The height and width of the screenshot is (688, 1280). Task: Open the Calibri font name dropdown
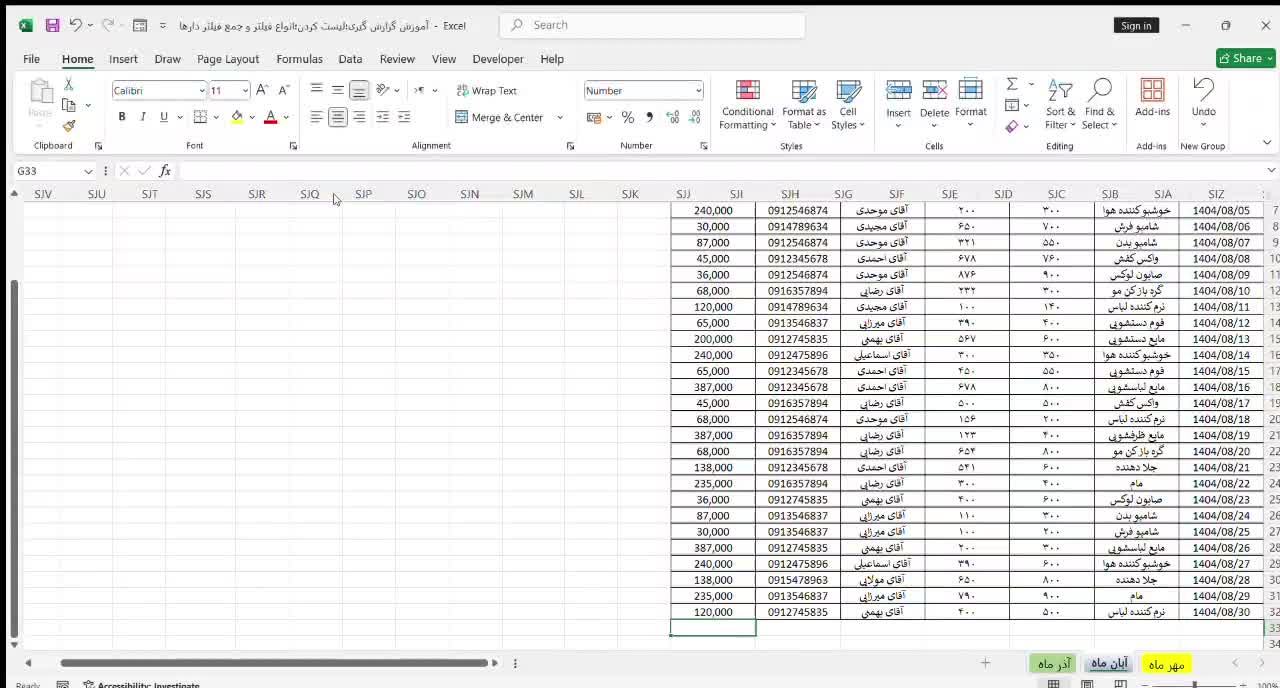point(201,91)
